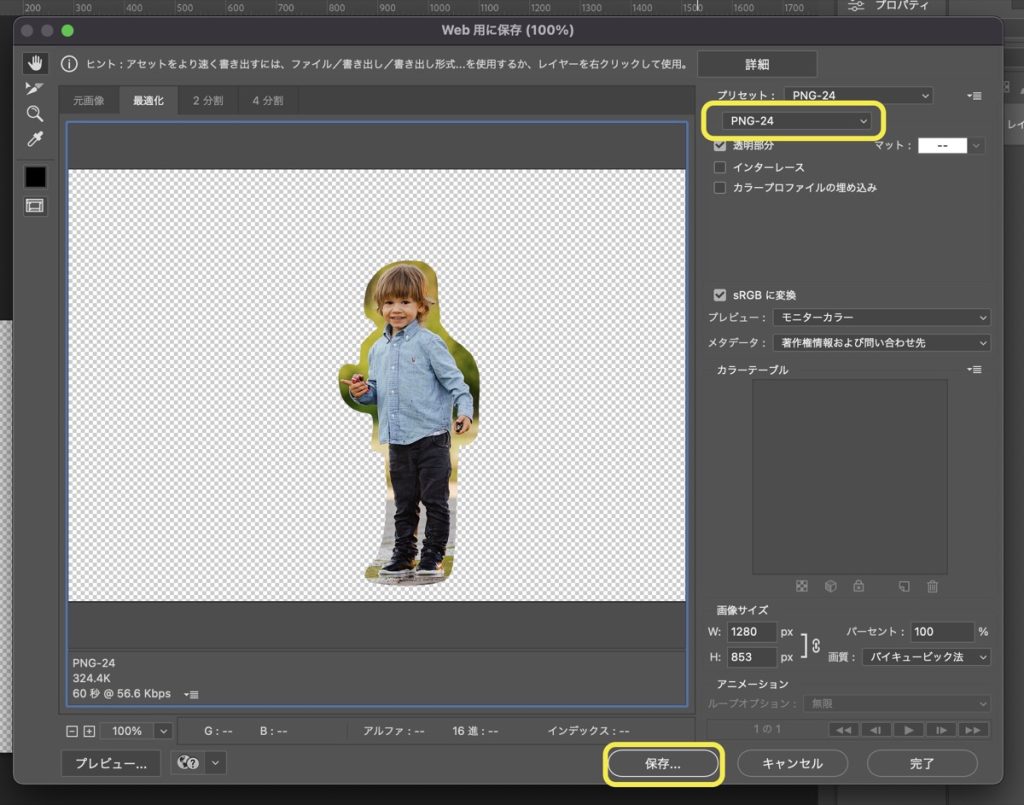Open the マット color dropdown arrow

[x=976, y=146]
